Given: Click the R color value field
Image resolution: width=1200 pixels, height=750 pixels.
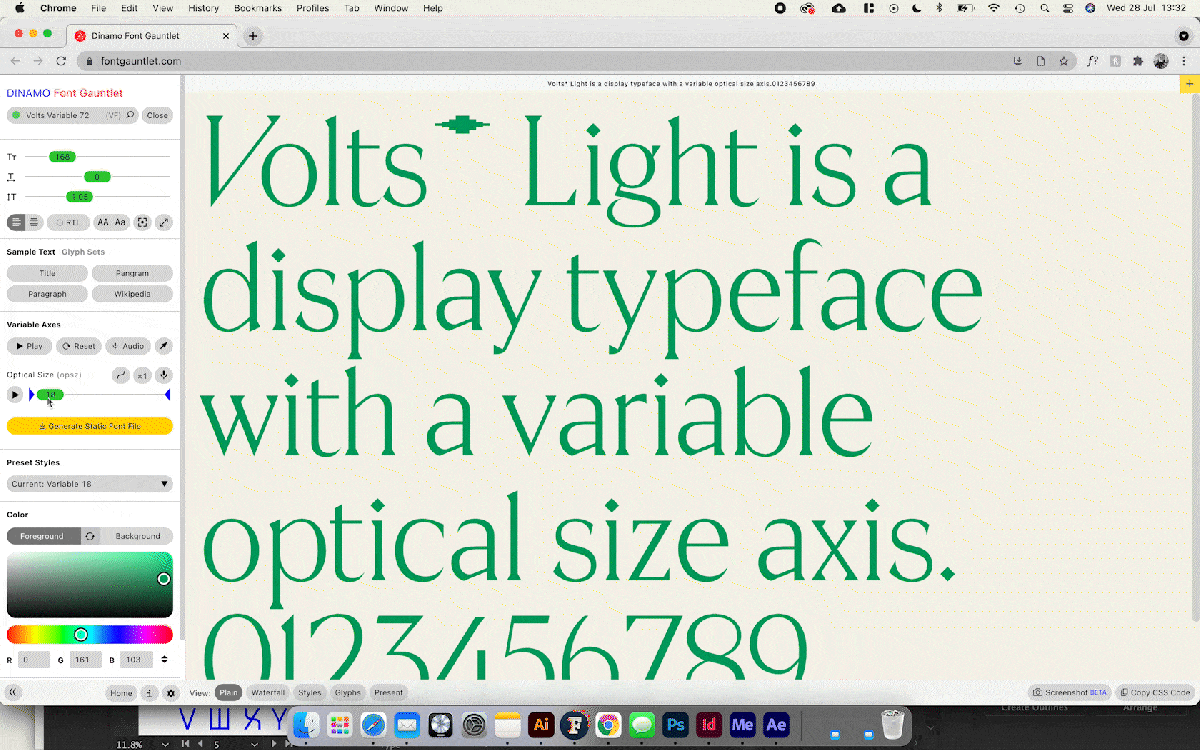Looking at the screenshot, I should 34,660.
